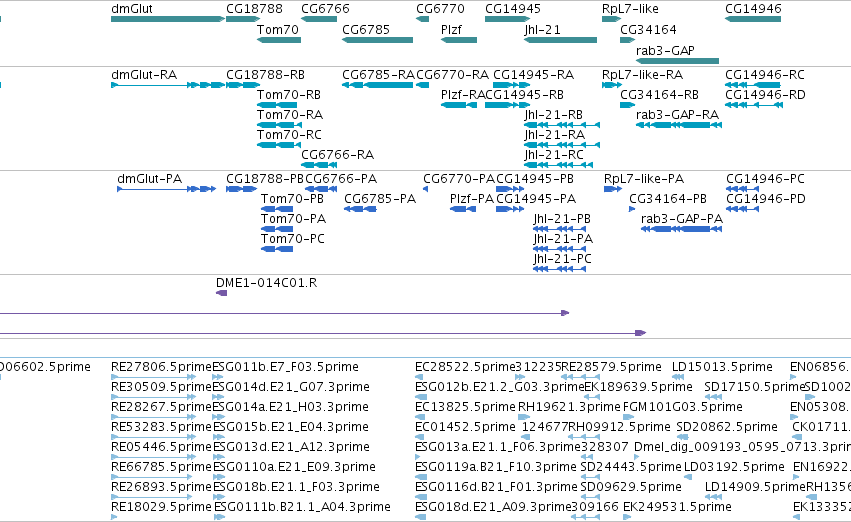The height and width of the screenshot is (522, 851).
Task: Select EST LD03192.5prime
Action: 734,467
